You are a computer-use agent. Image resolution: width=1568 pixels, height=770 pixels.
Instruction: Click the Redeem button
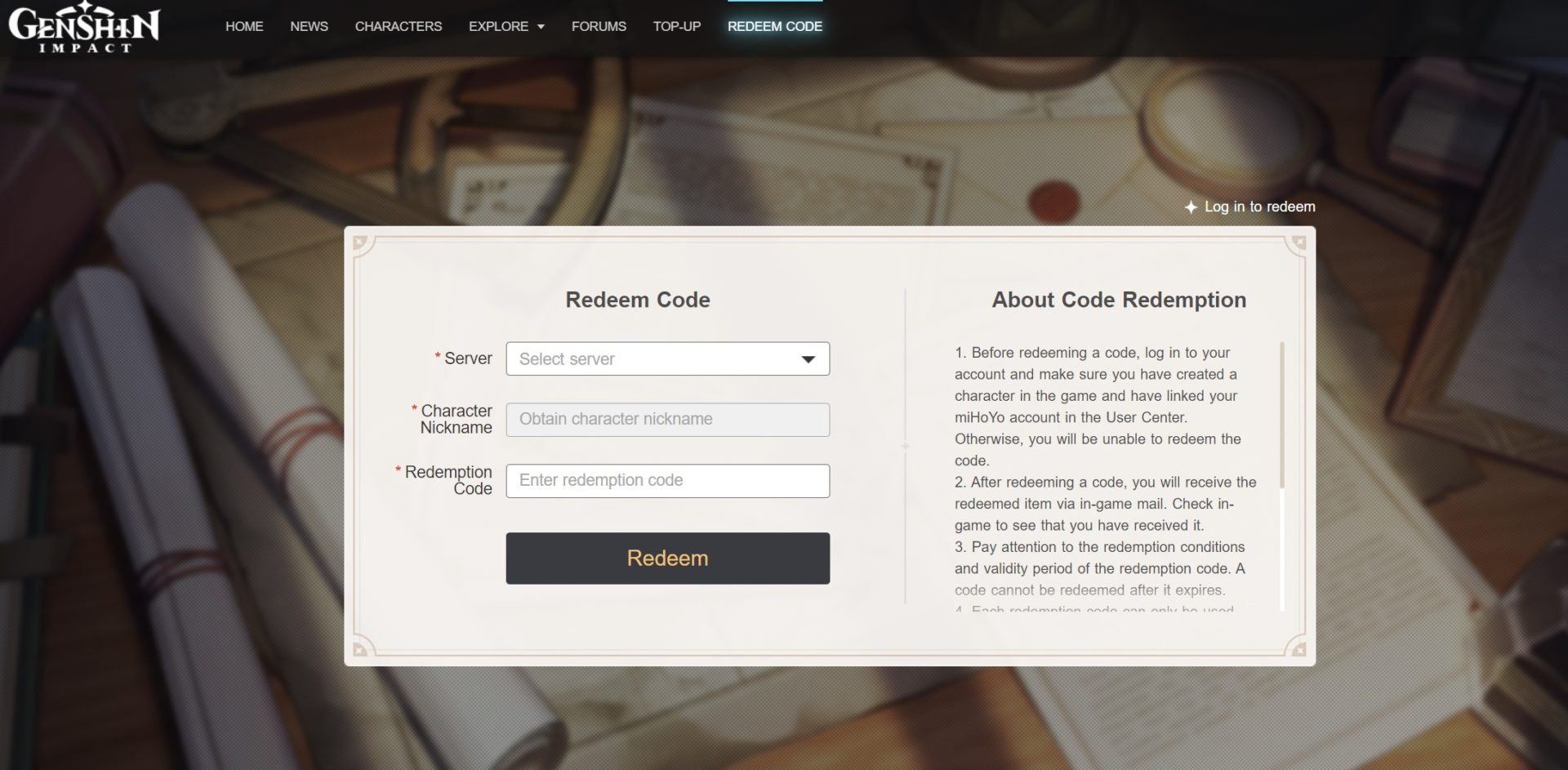667,559
